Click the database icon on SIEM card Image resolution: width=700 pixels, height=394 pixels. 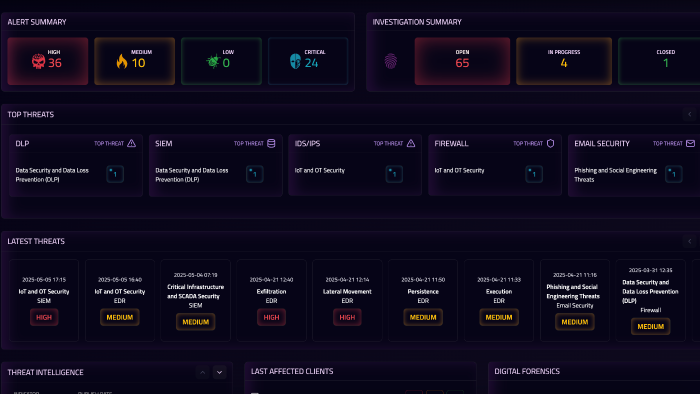[x=271, y=143]
